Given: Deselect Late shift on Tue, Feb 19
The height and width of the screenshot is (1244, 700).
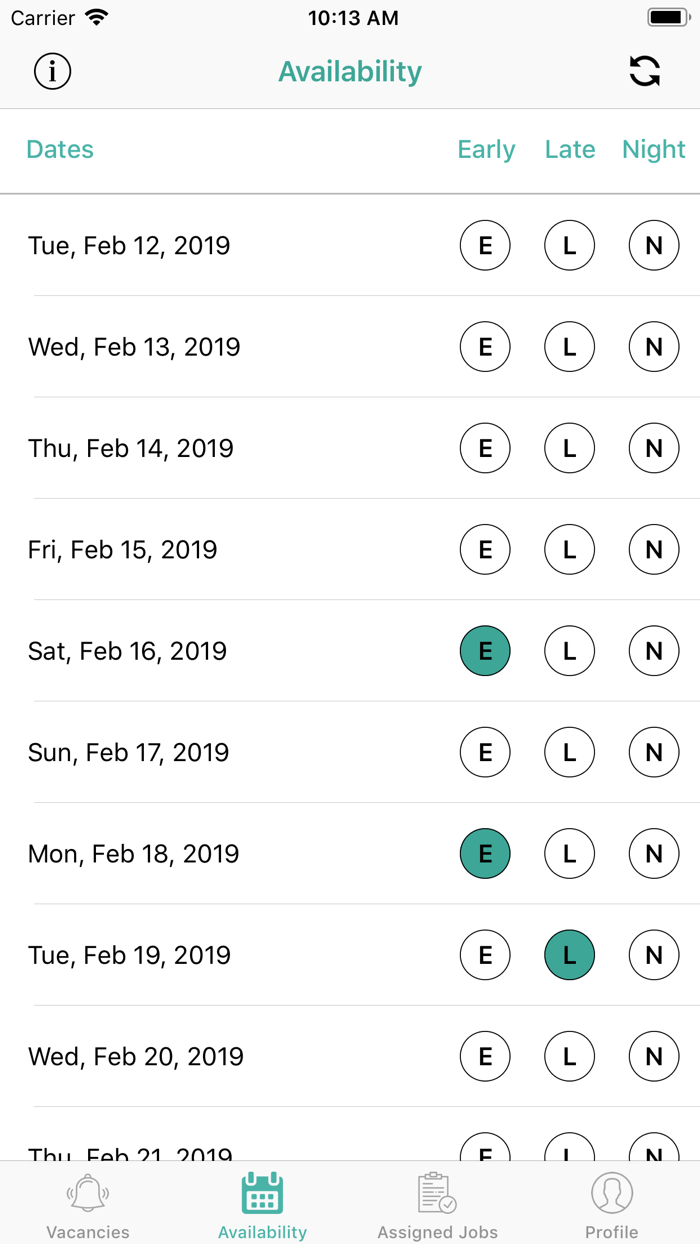Looking at the screenshot, I should coord(570,955).
